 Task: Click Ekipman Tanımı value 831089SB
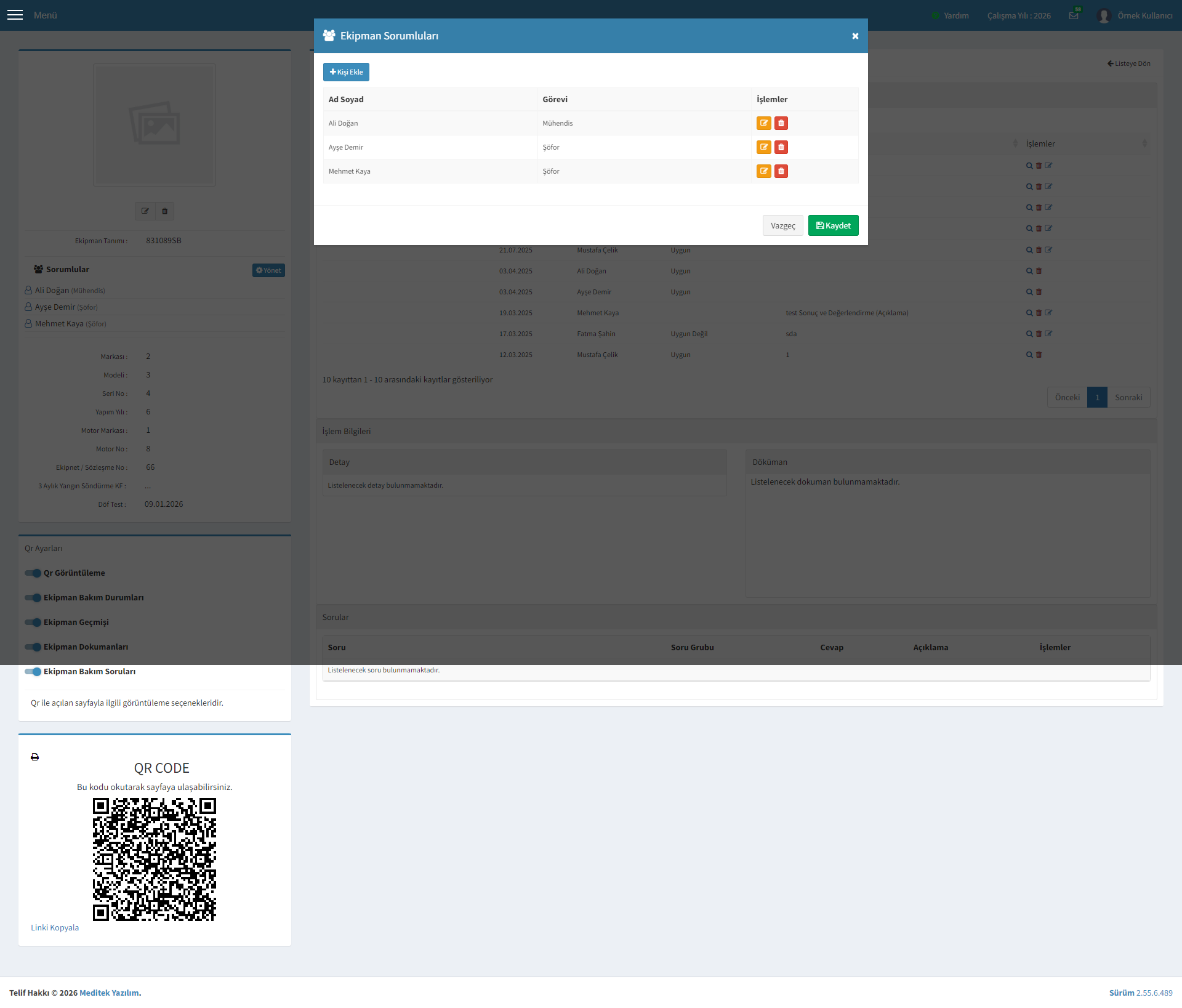point(163,241)
